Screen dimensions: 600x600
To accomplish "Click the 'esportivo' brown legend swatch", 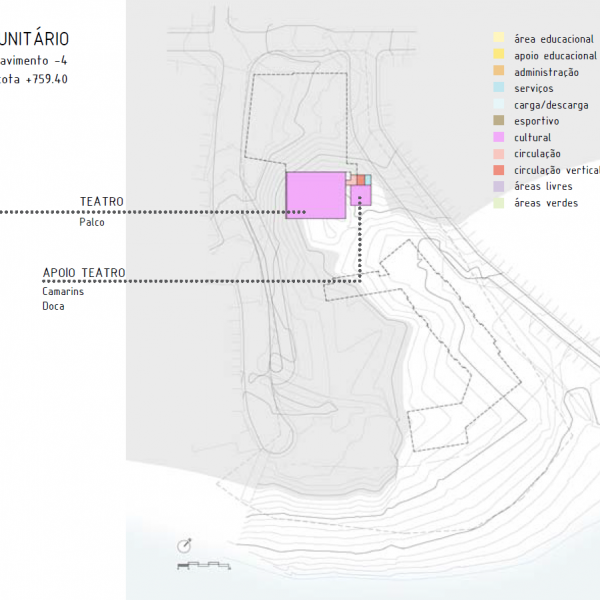I will click(x=498, y=121).
